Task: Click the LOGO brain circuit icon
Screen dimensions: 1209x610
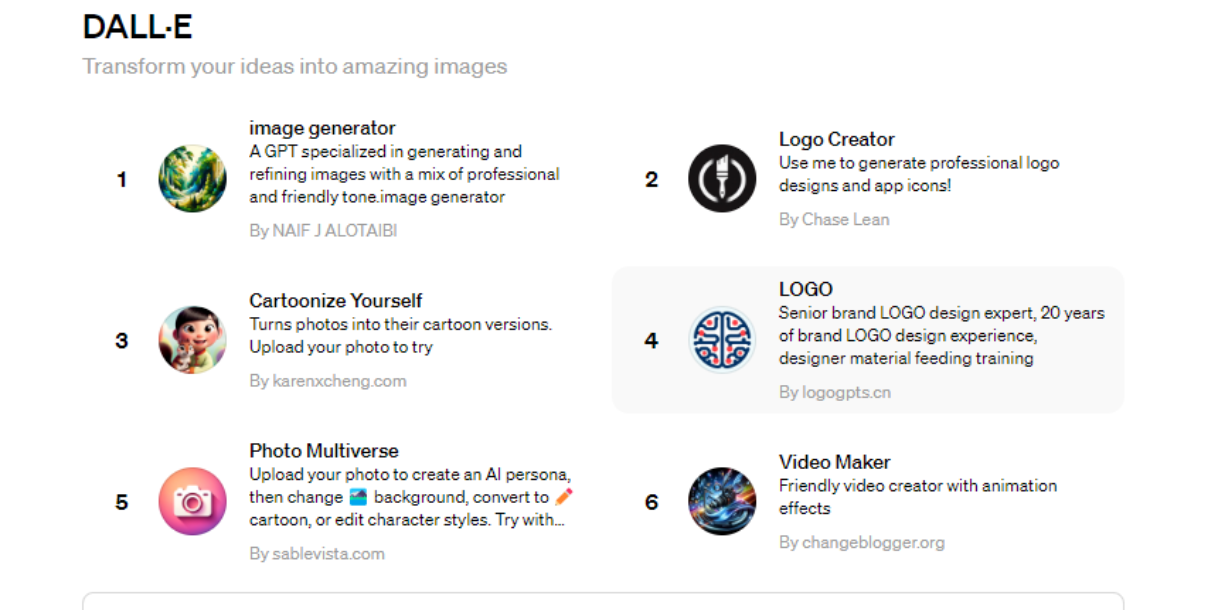Action: (x=722, y=340)
